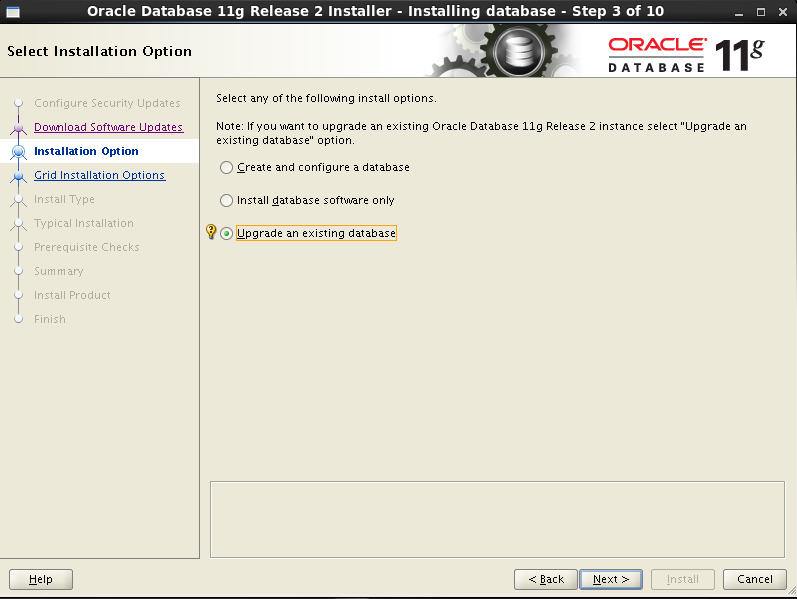The image size is (797, 599).
Task: Select Upgrade an existing database radio button
Action: click(x=226, y=233)
